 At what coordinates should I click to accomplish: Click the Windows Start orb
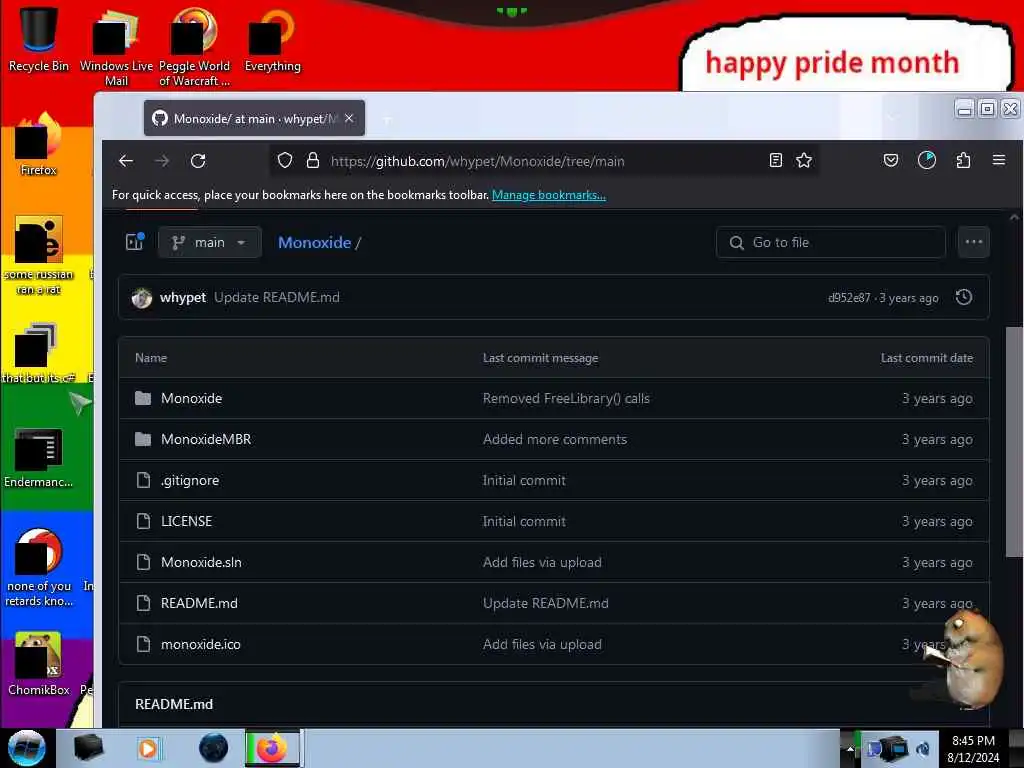click(27, 748)
